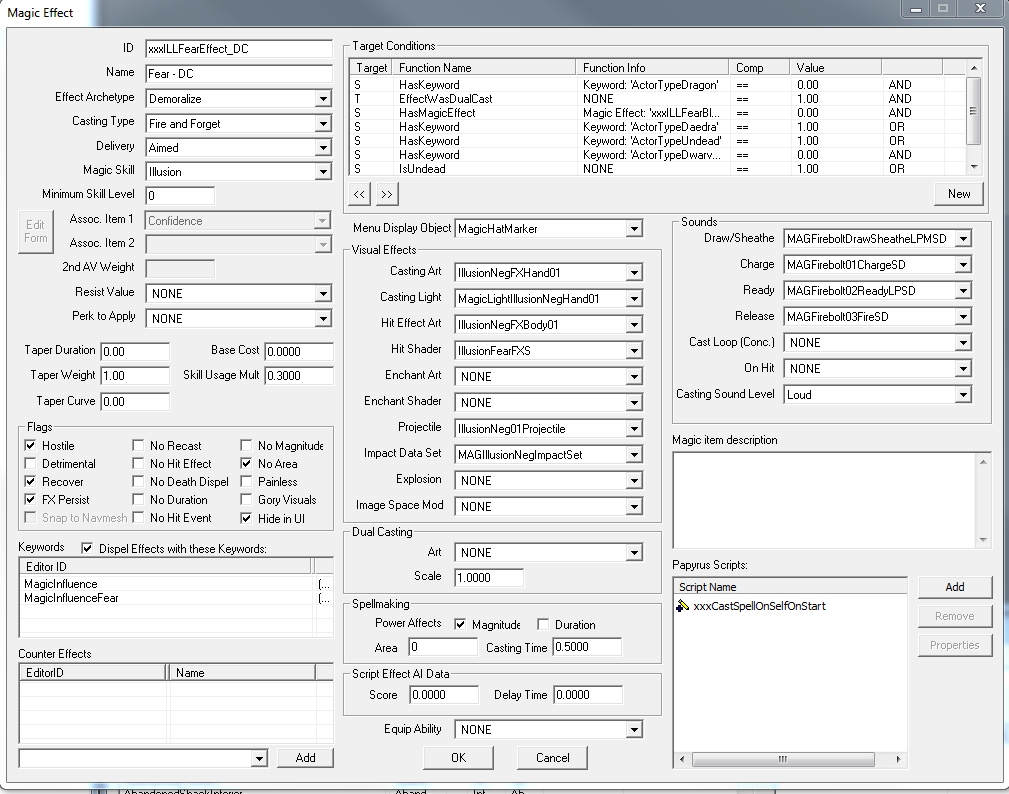
Task: Select the IsUndead condition row
Action: (x=656, y=169)
